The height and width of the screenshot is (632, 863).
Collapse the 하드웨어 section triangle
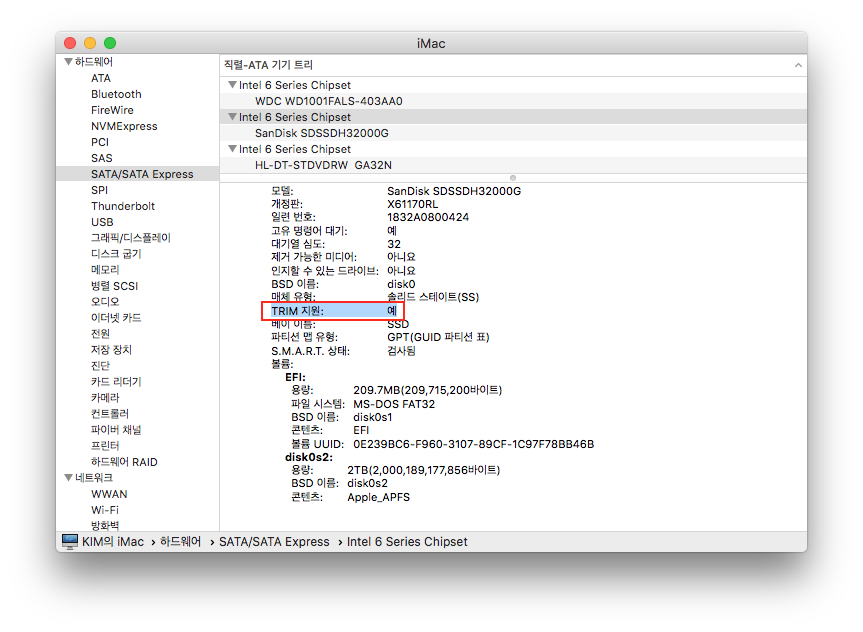[69, 62]
